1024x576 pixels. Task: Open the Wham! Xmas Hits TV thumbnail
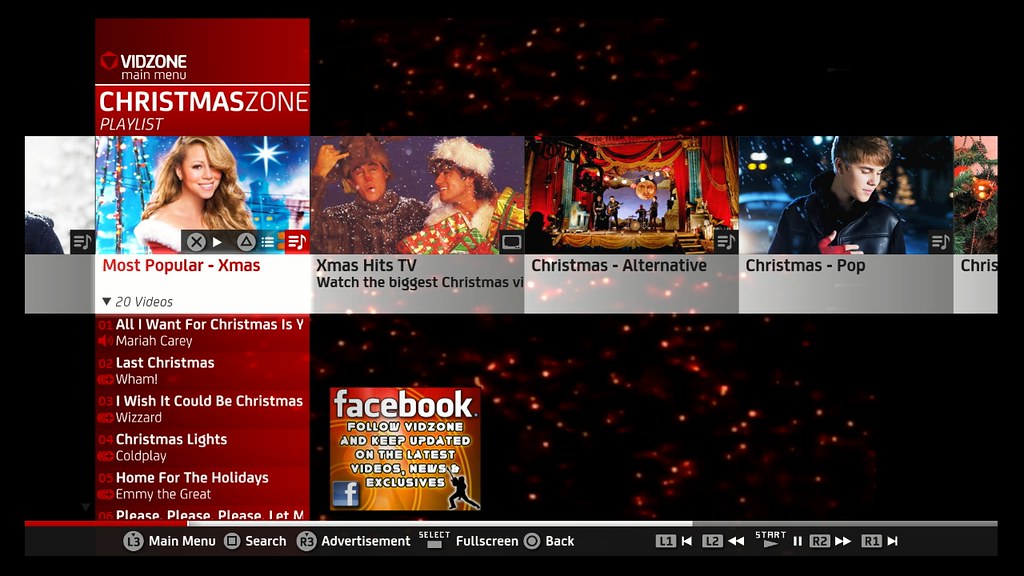pyautogui.click(x=417, y=195)
